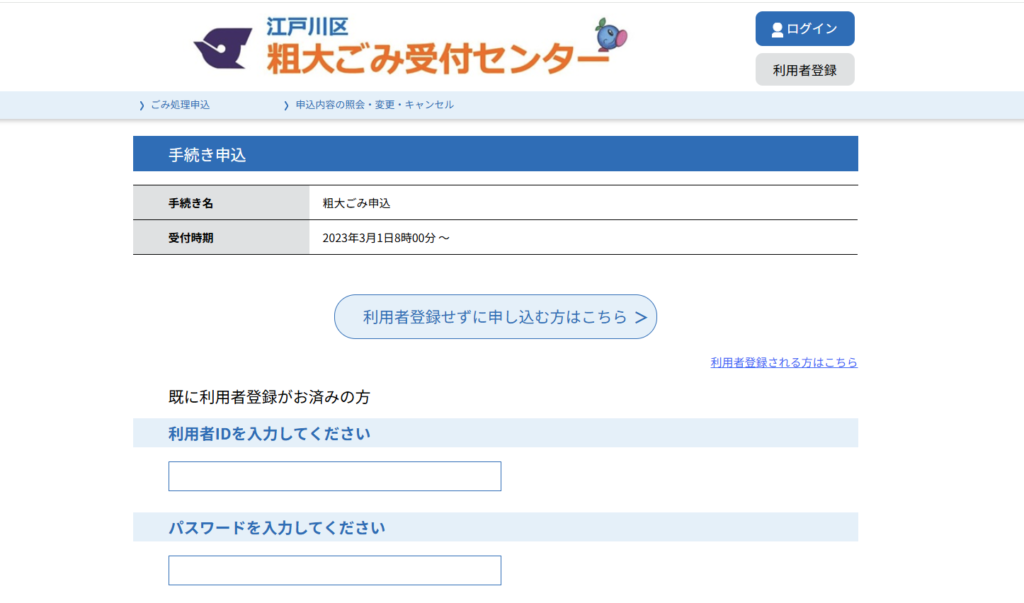The width and height of the screenshot is (1024, 603).
Task: Click the Edogawa ward purple emblem logo
Action: [222, 47]
